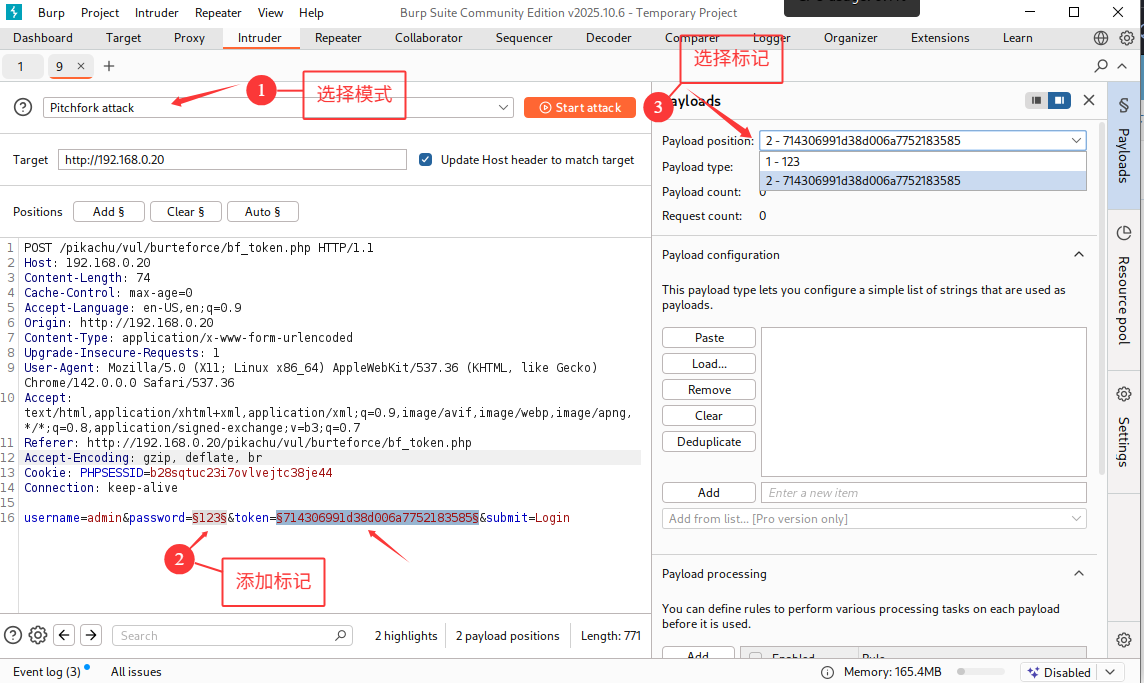Click the PHPSESSID cookie value in the request
The image size is (1144, 683).
pyautogui.click(x=241, y=472)
